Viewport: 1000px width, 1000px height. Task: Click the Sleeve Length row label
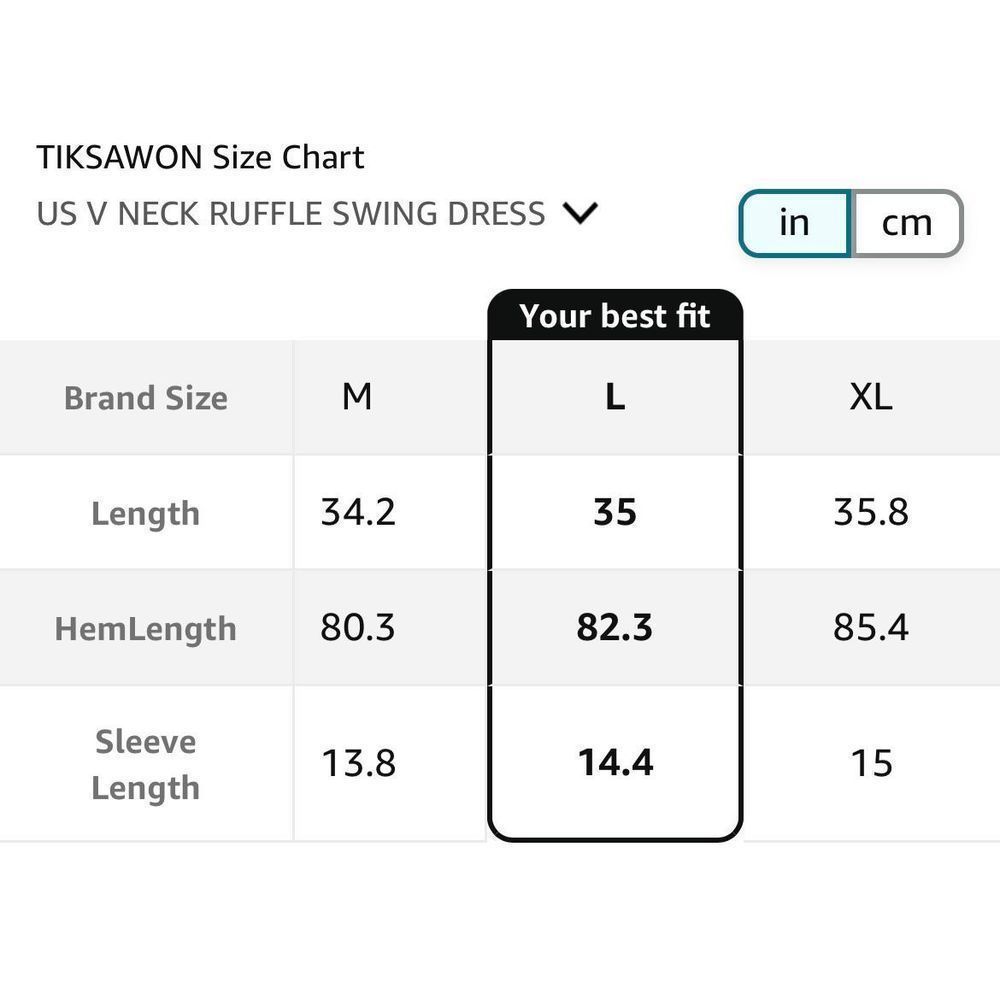pos(146,764)
